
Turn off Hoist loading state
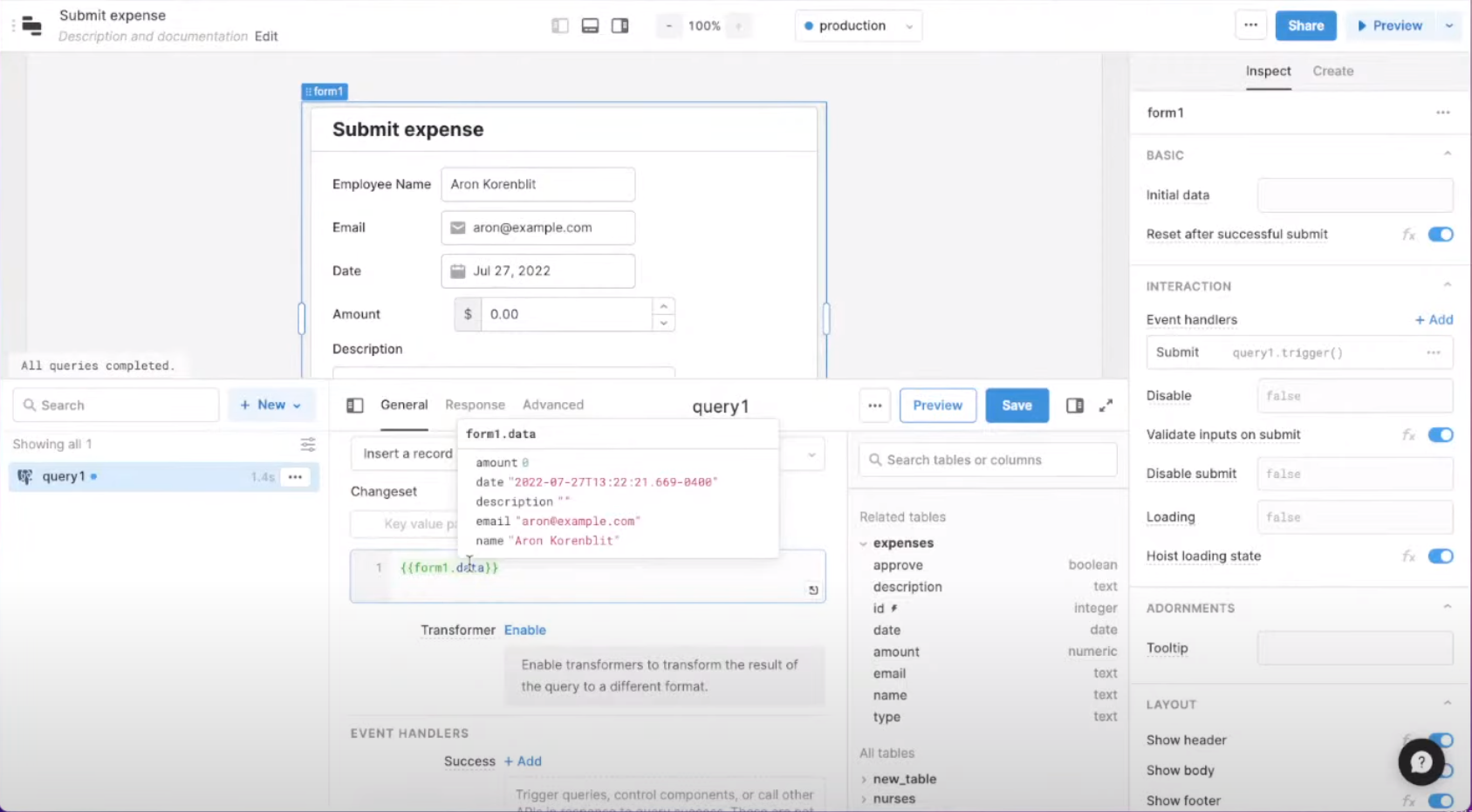click(1441, 556)
